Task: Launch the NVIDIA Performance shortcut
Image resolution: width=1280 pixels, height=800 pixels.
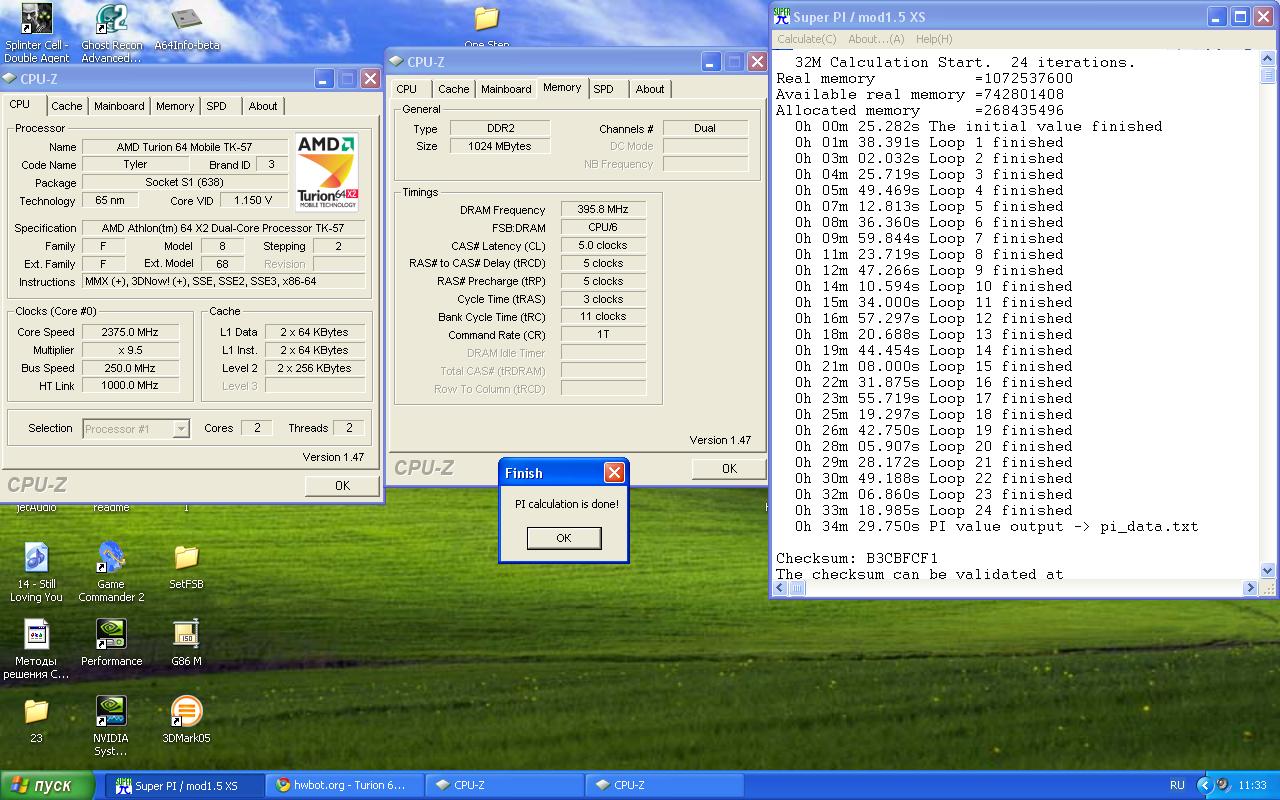Action: tap(111, 642)
